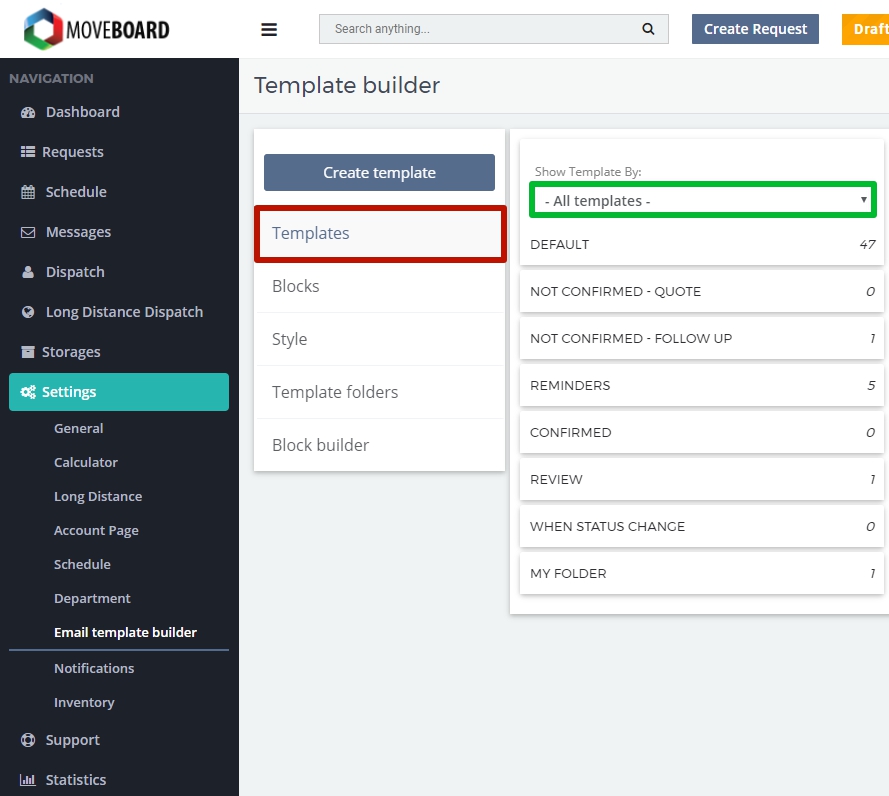The image size is (889, 796).
Task: Expand the REMINDERS folder
Action: pyautogui.click(x=701, y=386)
